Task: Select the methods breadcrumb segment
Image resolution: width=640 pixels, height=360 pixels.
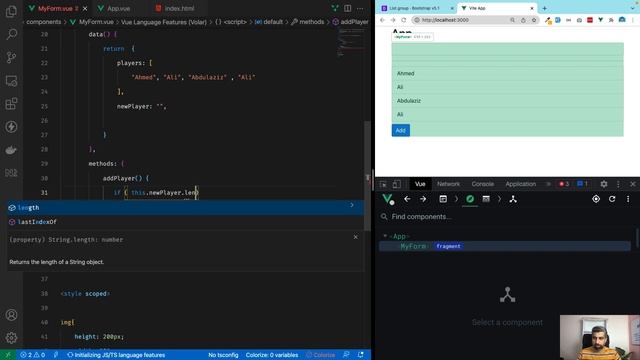Action: pyautogui.click(x=308, y=22)
